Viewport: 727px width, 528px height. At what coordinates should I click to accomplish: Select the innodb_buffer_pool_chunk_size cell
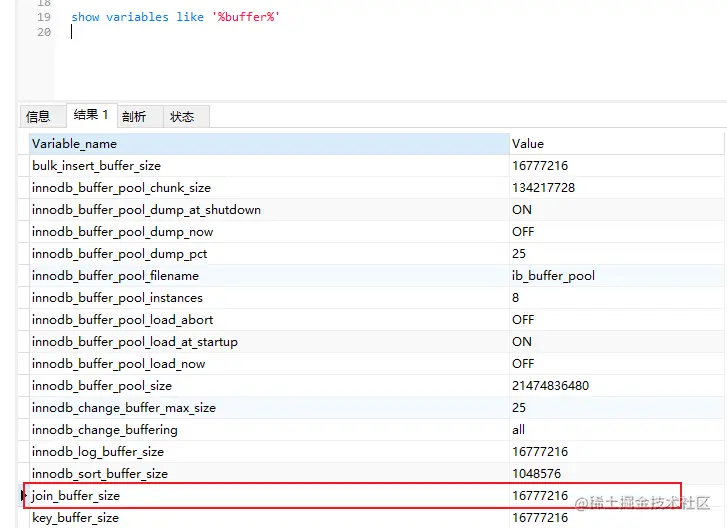click(269, 188)
